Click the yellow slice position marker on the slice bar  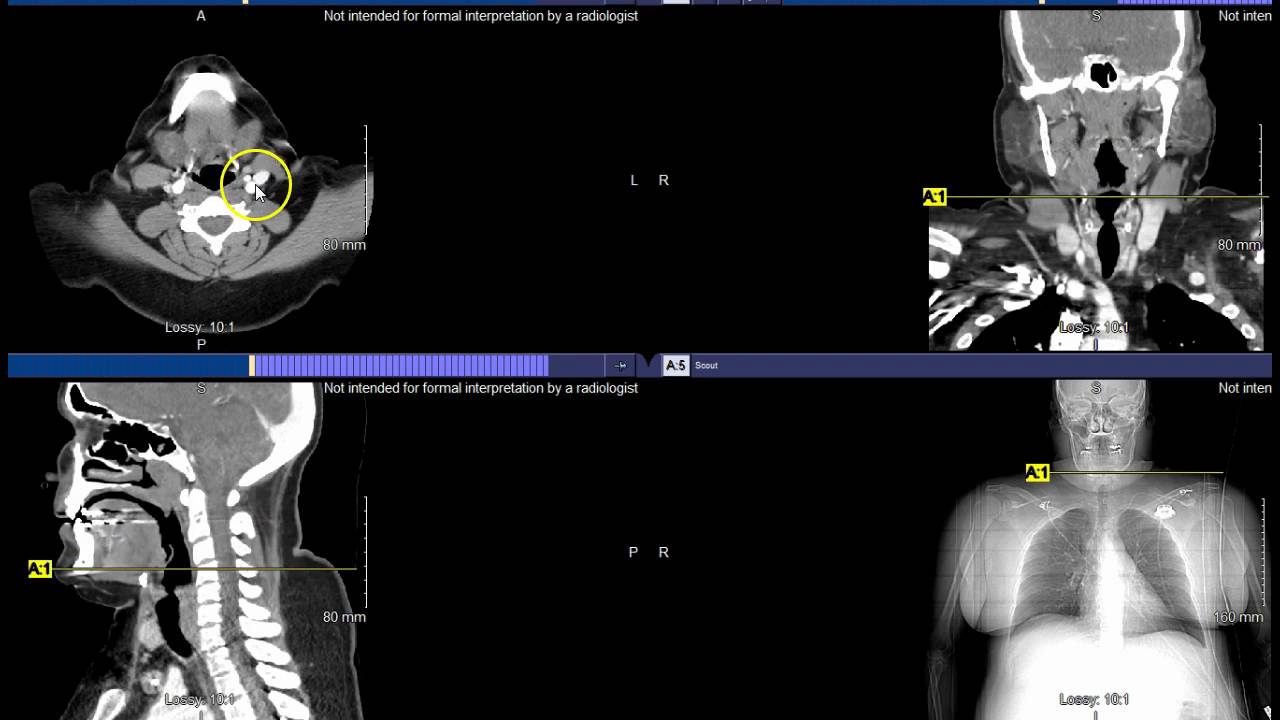pos(252,366)
